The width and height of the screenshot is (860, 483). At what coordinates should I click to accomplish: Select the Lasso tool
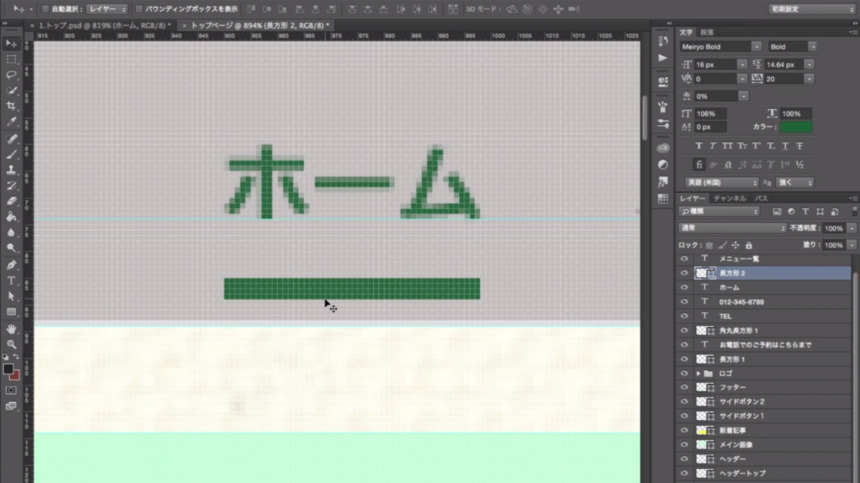tap(11, 74)
